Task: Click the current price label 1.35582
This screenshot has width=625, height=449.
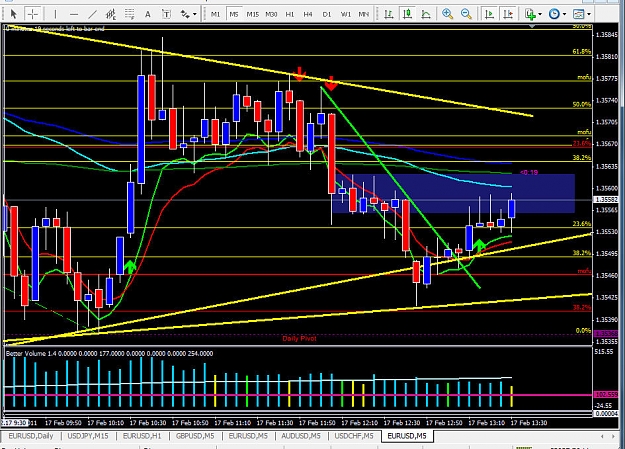Action: pos(606,199)
